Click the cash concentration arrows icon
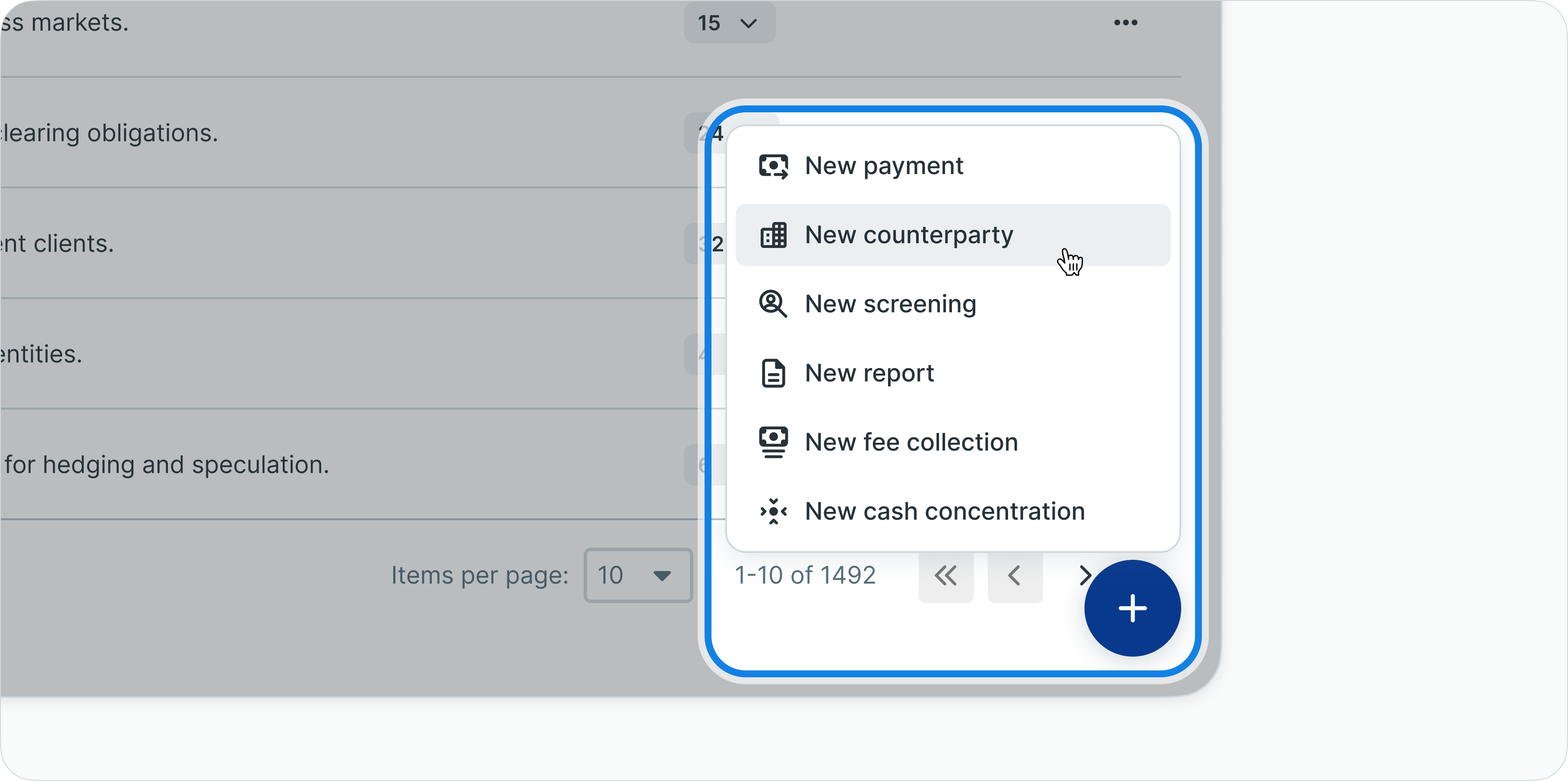The image size is (1568, 781). [773, 511]
